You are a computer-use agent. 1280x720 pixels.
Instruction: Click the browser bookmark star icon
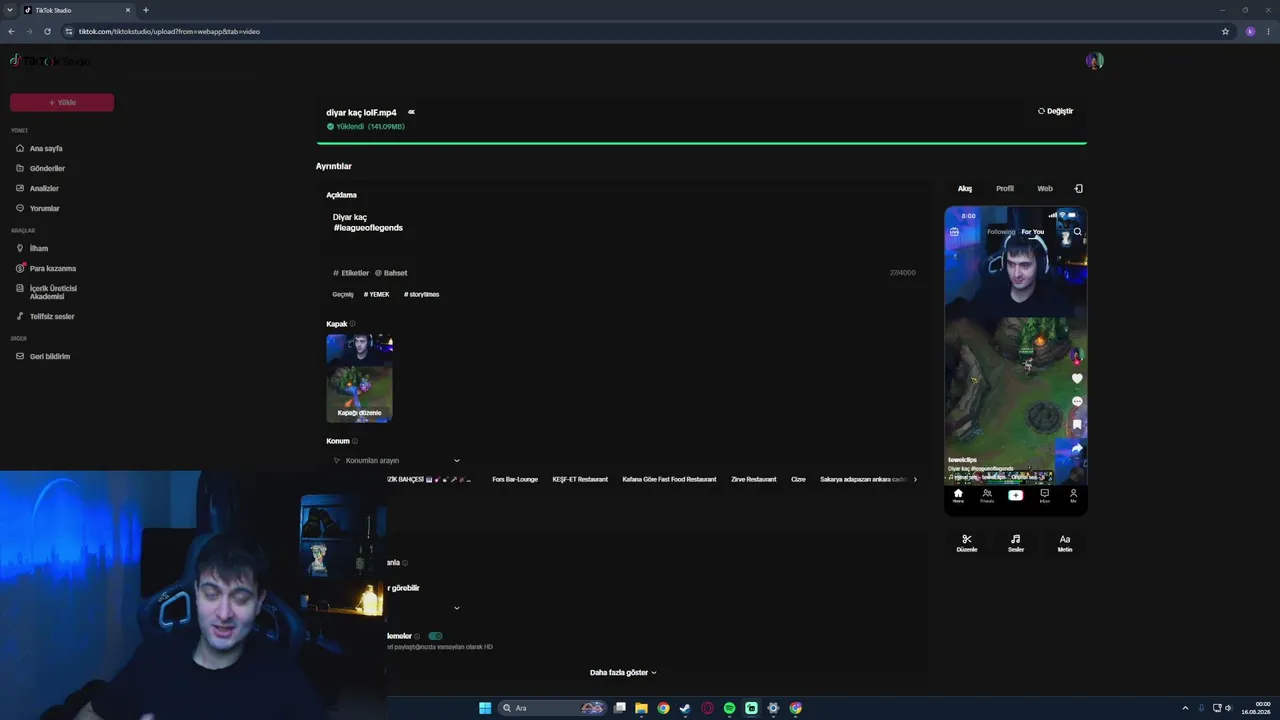(x=1225, y=31)
